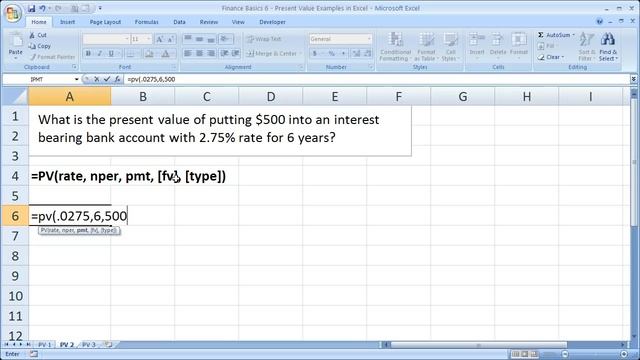This screenshot has width=640, height=360.
Task: Open Insert Function fx dialog
Action: 117,79
